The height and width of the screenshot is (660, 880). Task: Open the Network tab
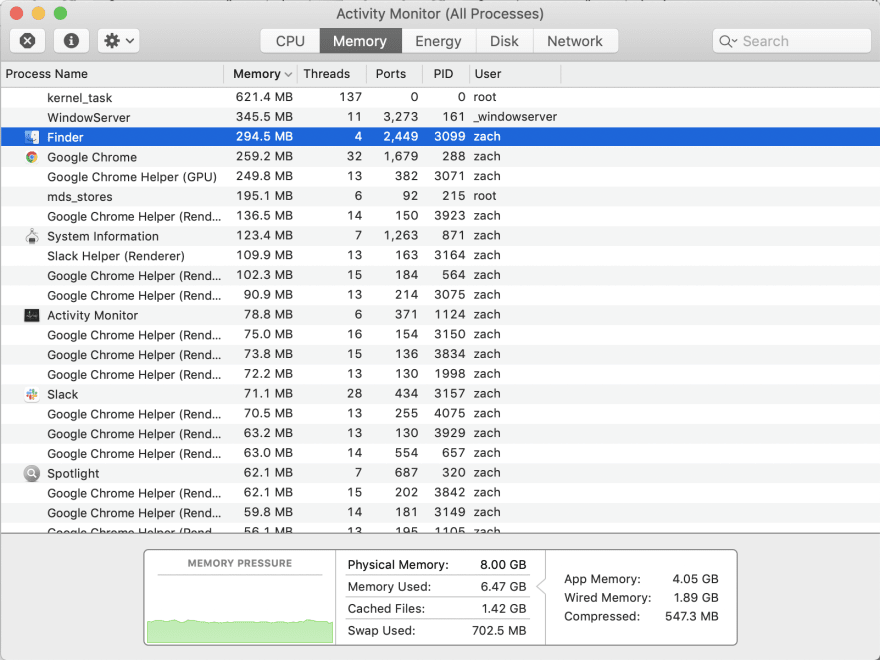(x=575, y=41)
